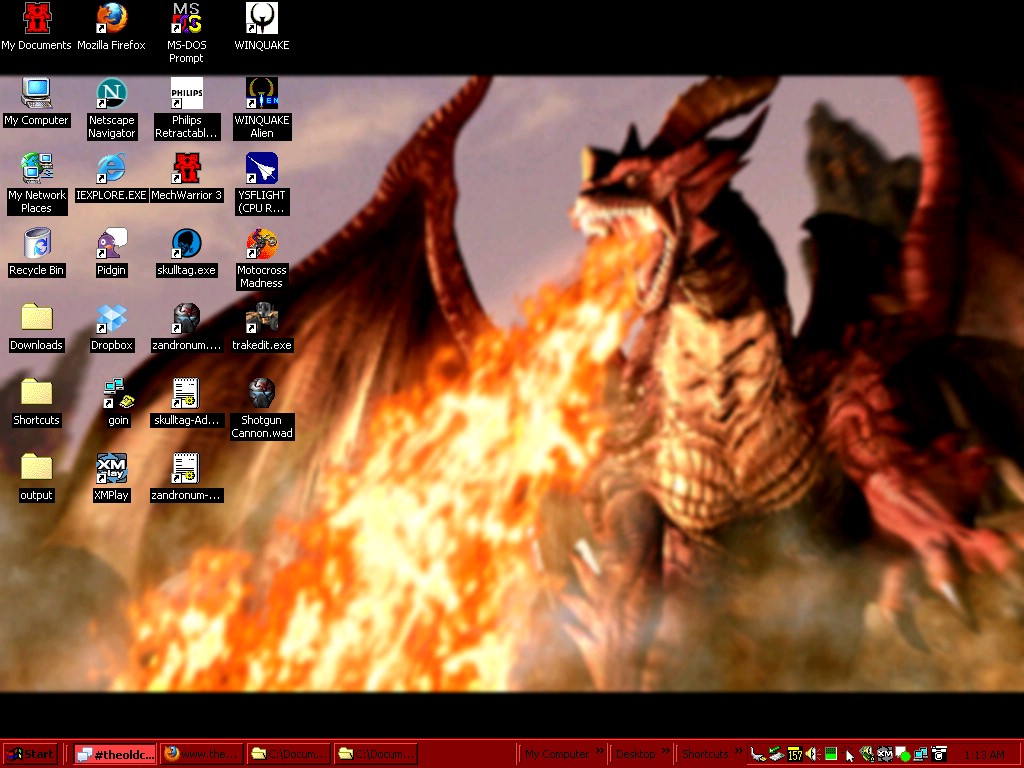The image size is (1024, 768).
Task: Click the Motocross Madness shortcut
Action: tap(261, 243)
